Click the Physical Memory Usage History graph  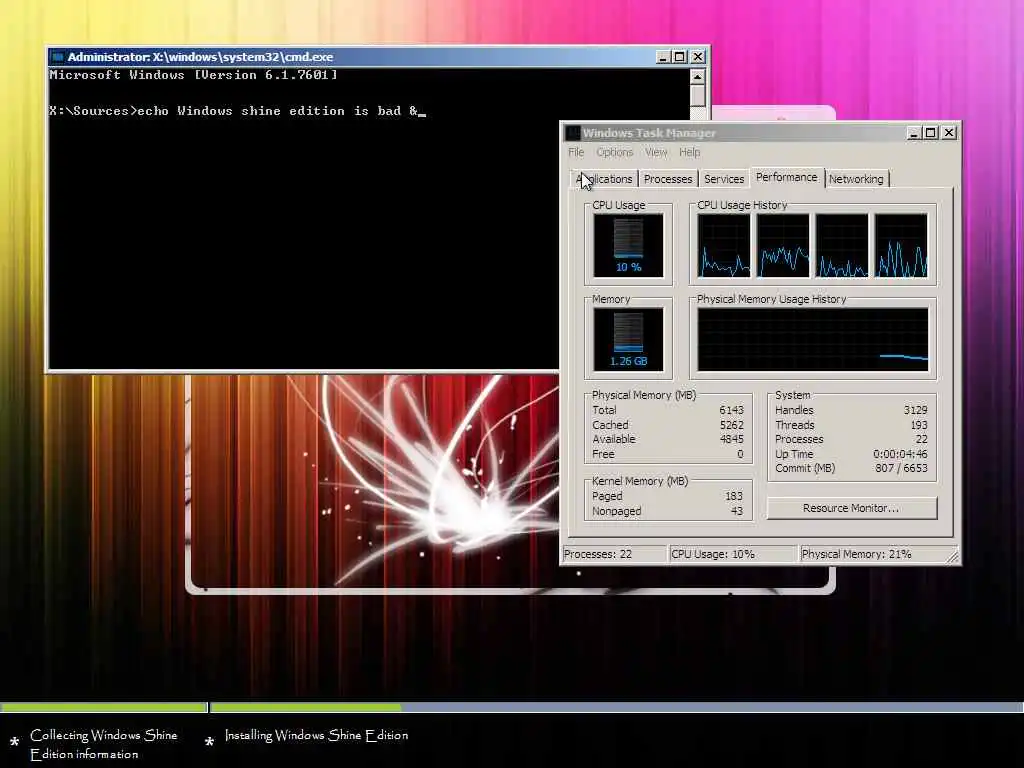pos(812,340)
